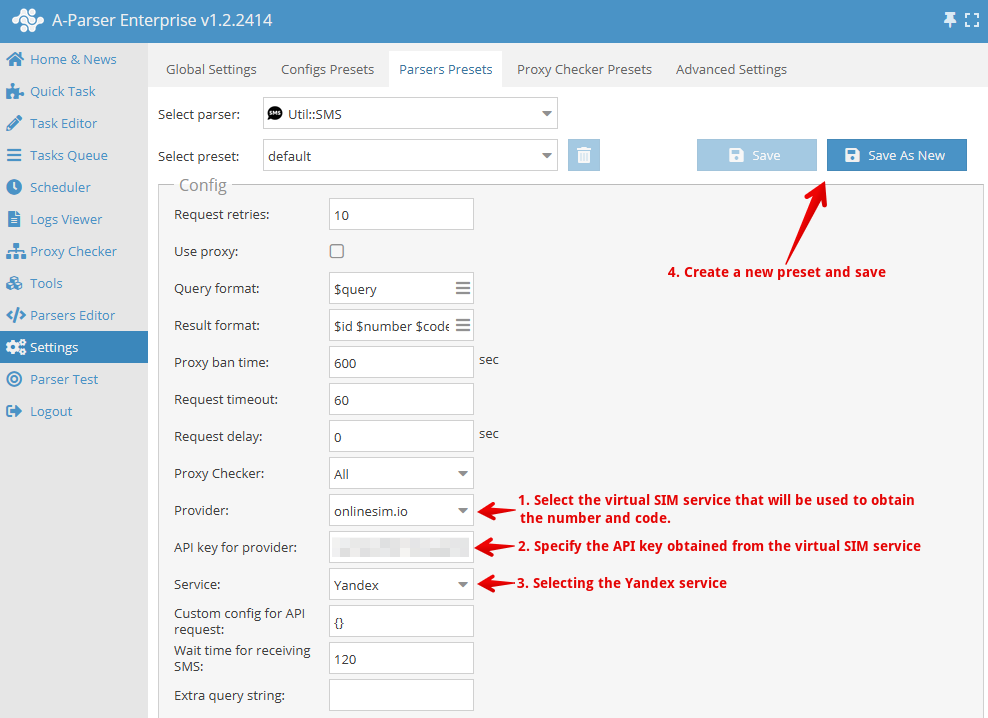The width and height of the screenshot is (988, 718).
Task: Click the fullscreen icon in the header
Action: point(971,20)
